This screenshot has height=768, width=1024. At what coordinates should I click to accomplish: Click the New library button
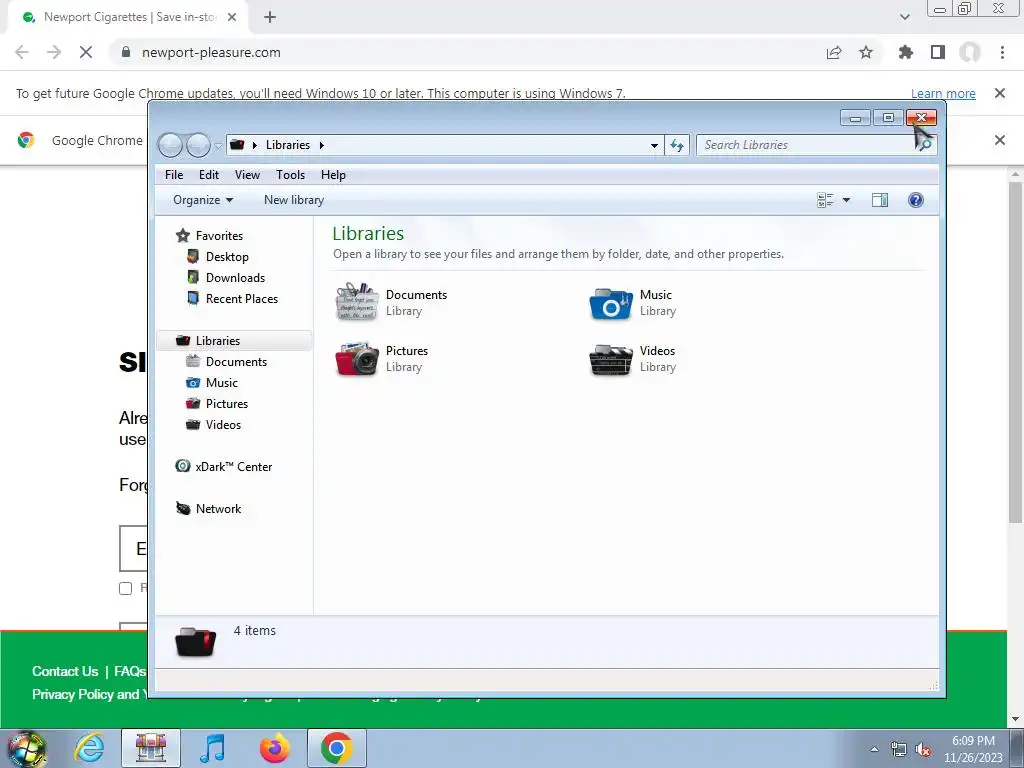(x=294, y=200)
